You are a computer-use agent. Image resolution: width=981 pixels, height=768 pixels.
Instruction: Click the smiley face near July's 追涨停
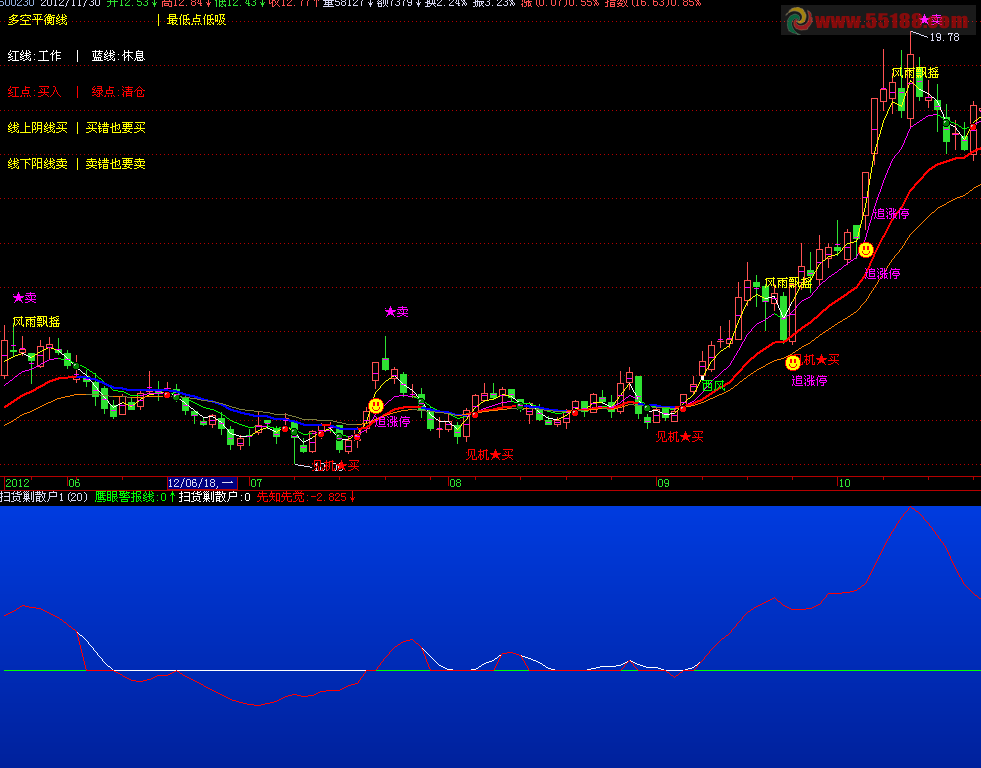point(376,406)
